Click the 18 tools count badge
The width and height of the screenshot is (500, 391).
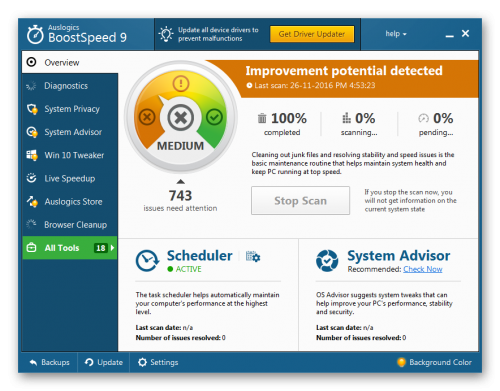[101, 248]
